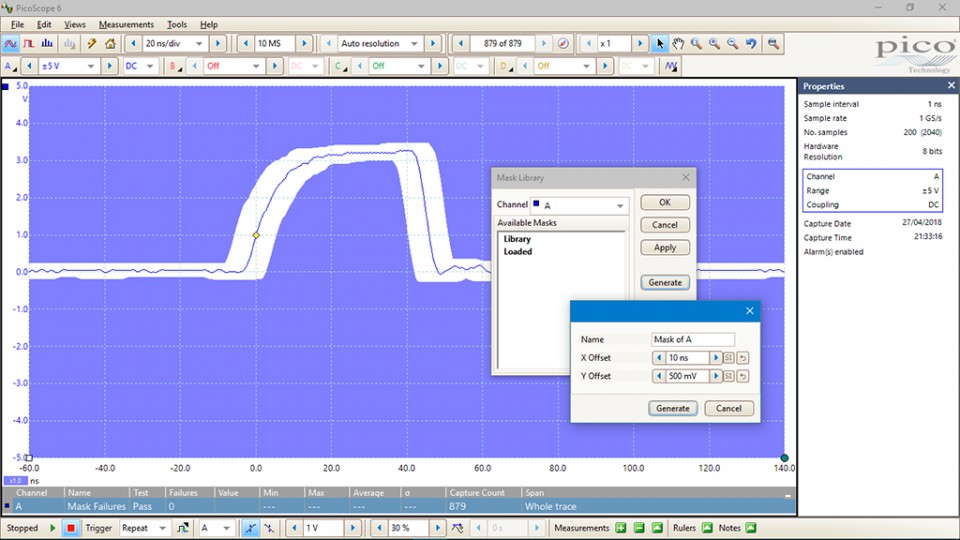960x540 pixels.
Task: Open the Home icon in toolbar
Action: pos(110,44)
